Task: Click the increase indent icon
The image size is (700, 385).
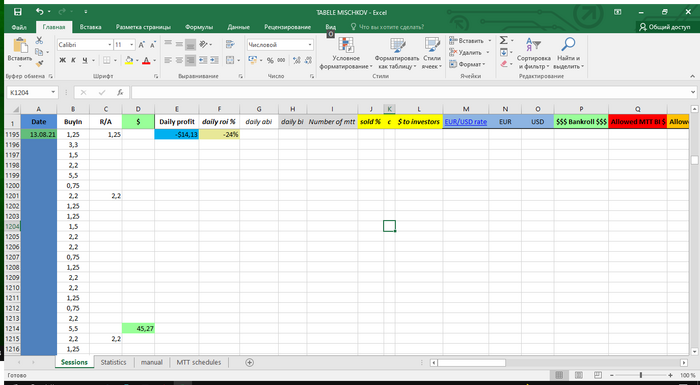Action: (x=214, y=60)
